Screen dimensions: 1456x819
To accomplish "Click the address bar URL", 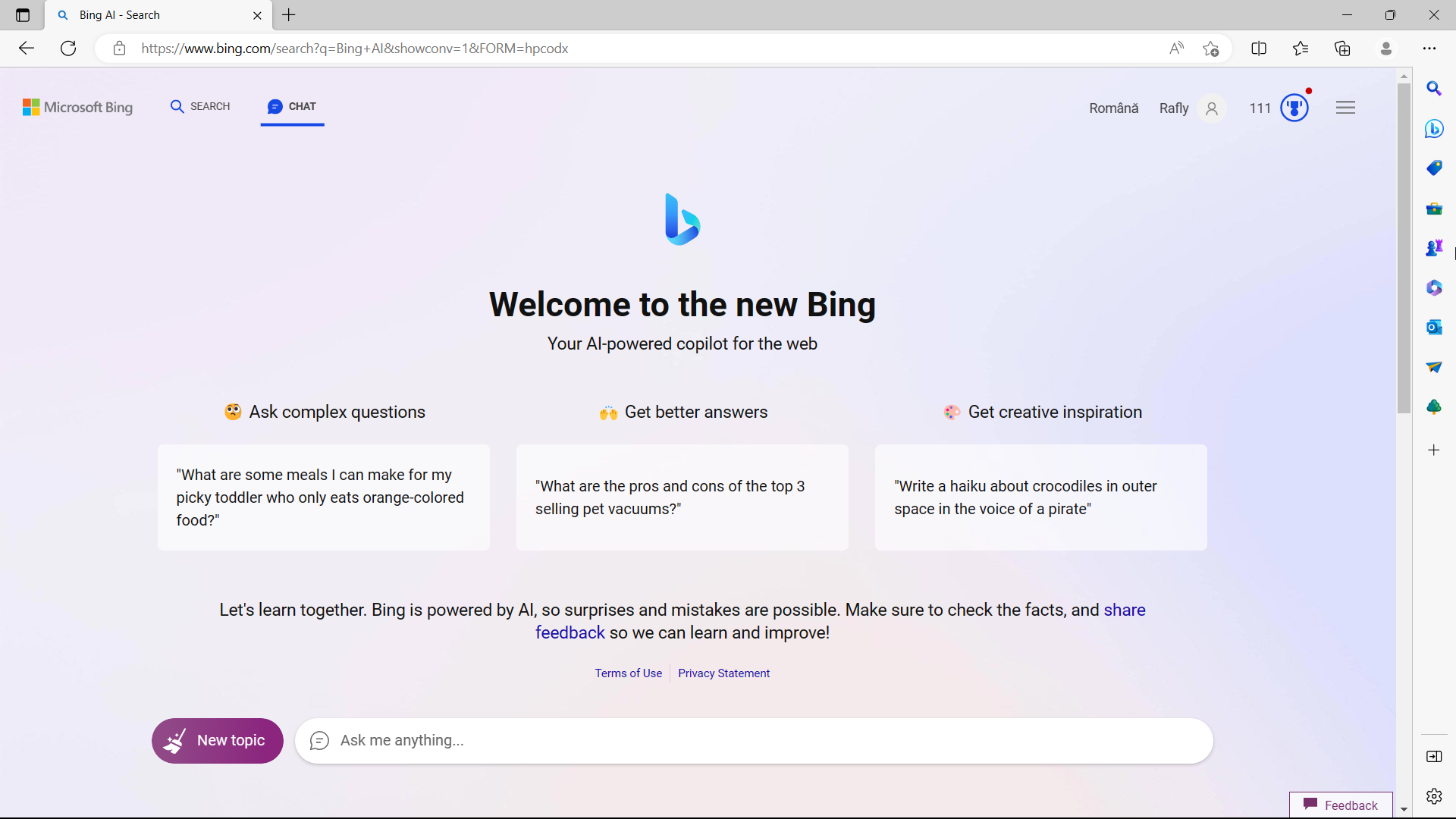I will coord(354,49).
